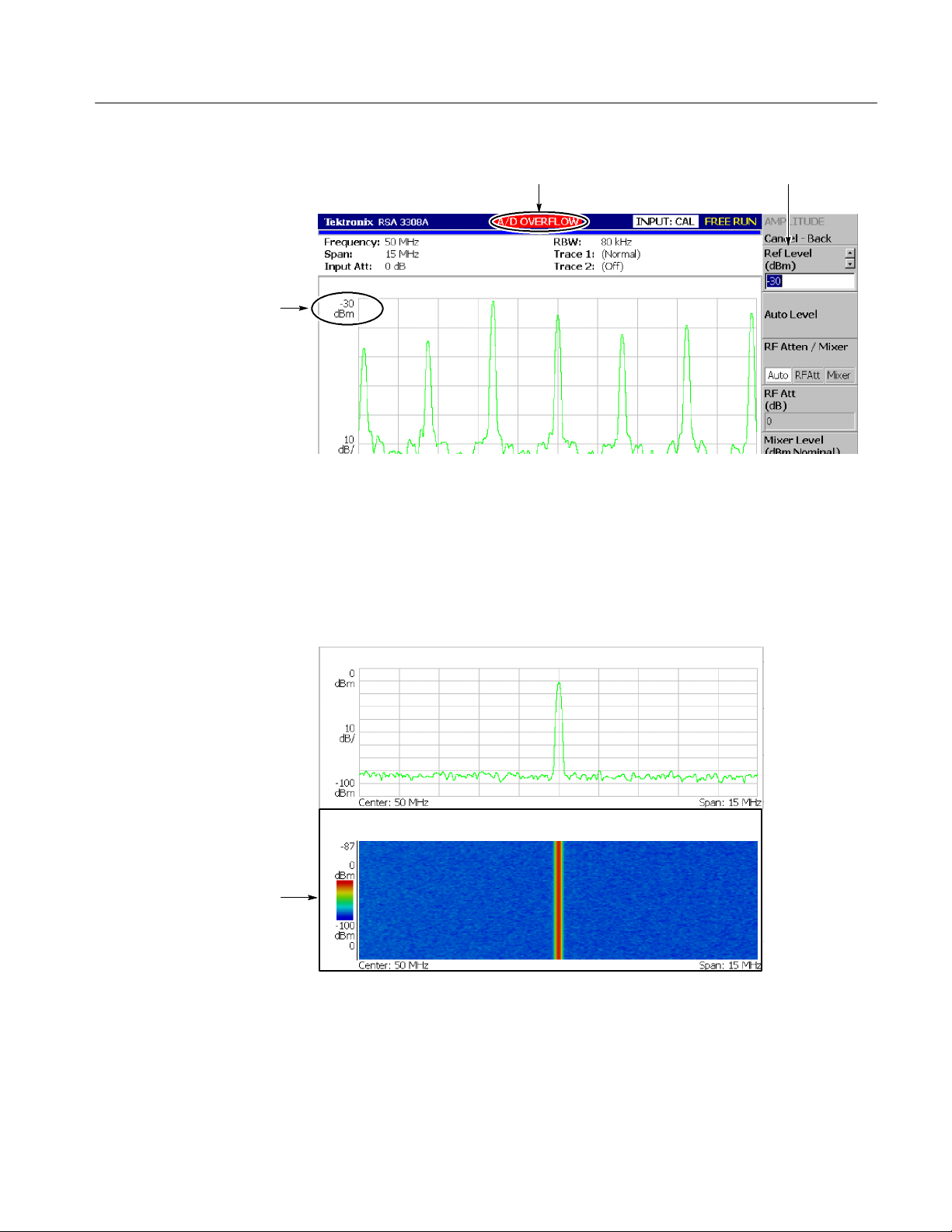952x1232 pixels.
Task: Click the Trace 2: (Off) readout
Action: [x=588, y=267]
